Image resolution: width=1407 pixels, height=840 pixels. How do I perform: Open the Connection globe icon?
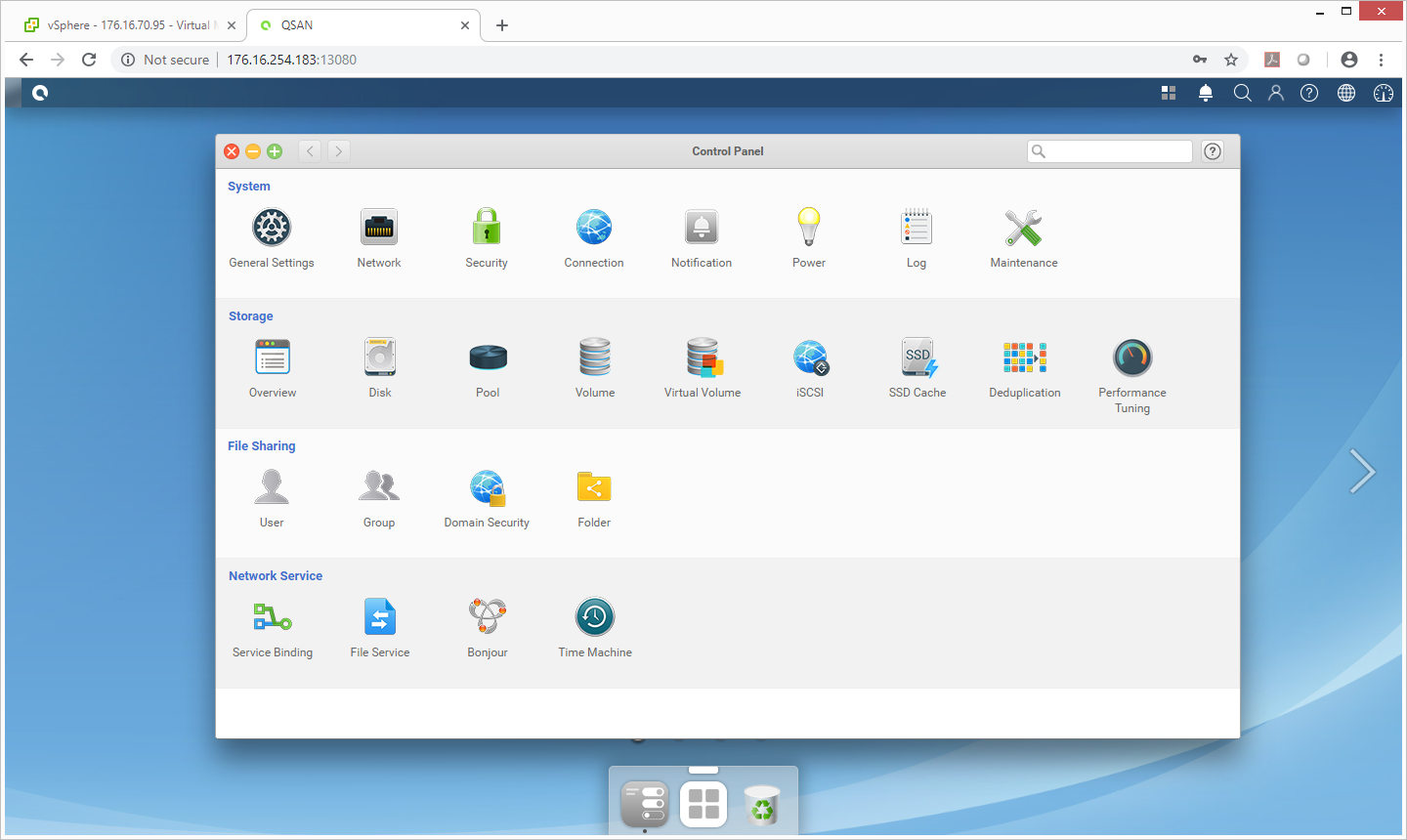[594, 228]
